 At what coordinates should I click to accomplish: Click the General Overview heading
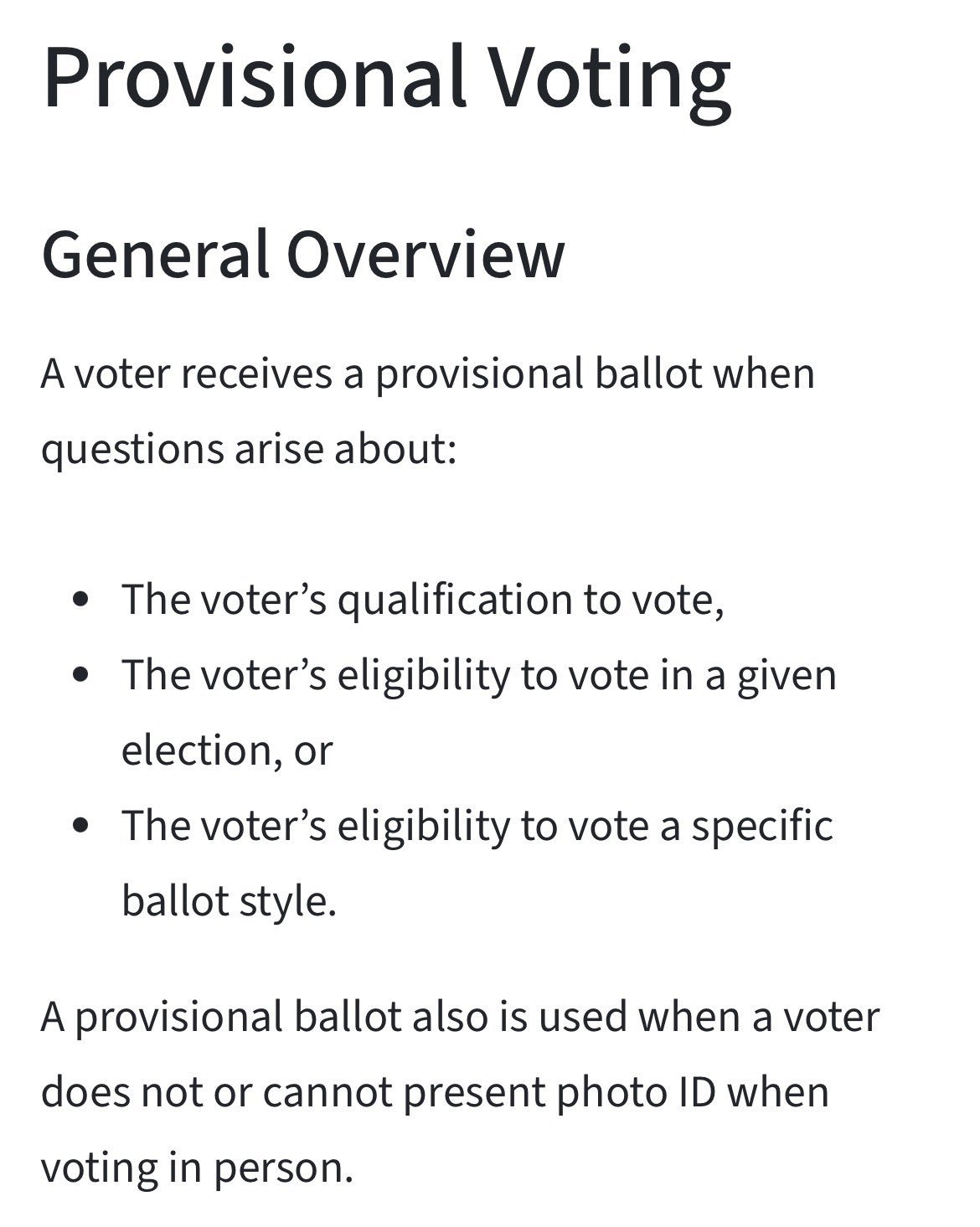tap(302, 254)
